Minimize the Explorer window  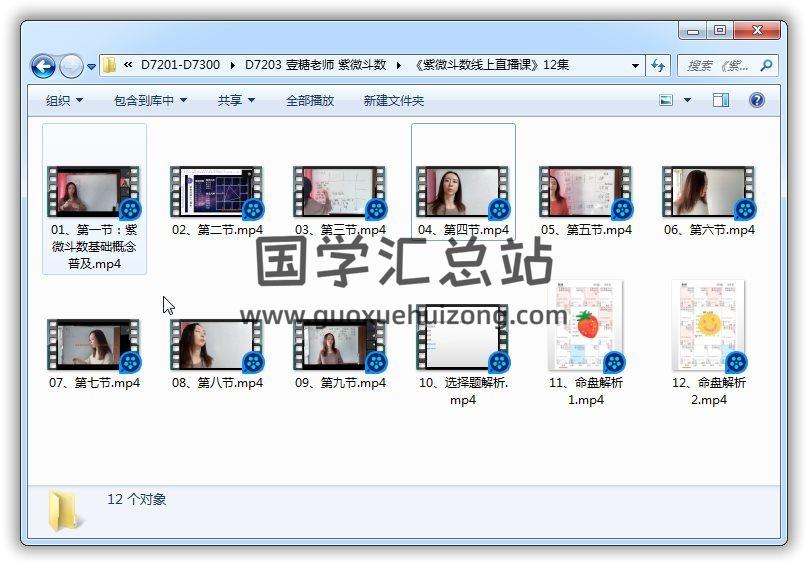[693, 31]
